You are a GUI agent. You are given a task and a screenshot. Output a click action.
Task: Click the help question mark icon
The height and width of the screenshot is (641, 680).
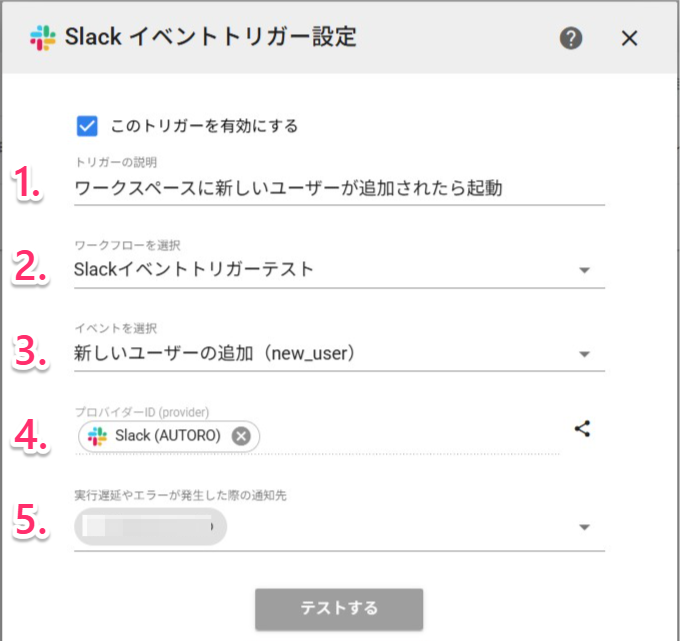571,39
